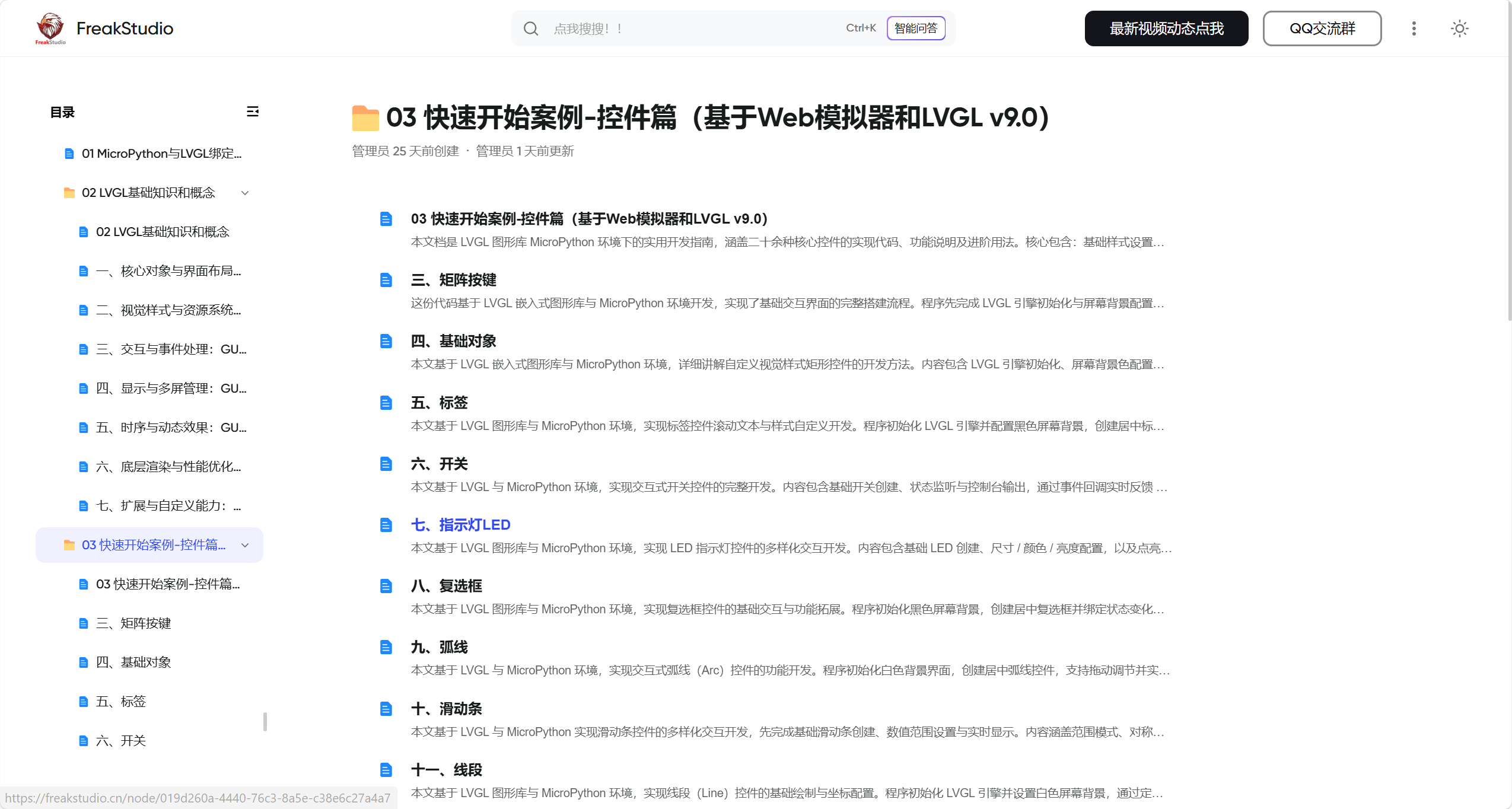The image size is (1512, 809).
Task: Click document icon beside 十、滑动条 entry
Action: [x=386, y=709]
